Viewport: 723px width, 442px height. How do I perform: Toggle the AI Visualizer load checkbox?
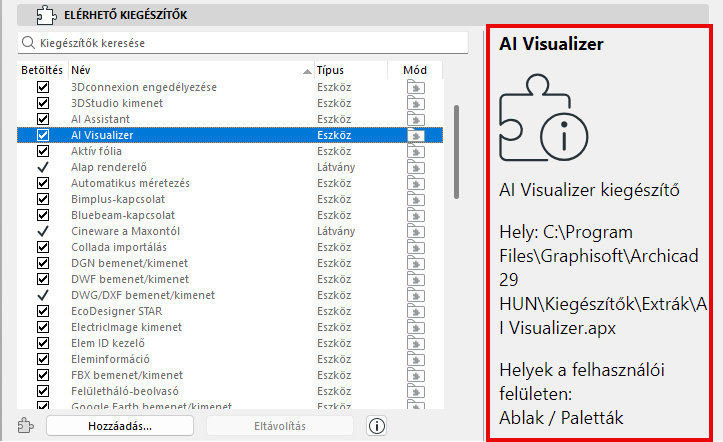tap(43, 135)
